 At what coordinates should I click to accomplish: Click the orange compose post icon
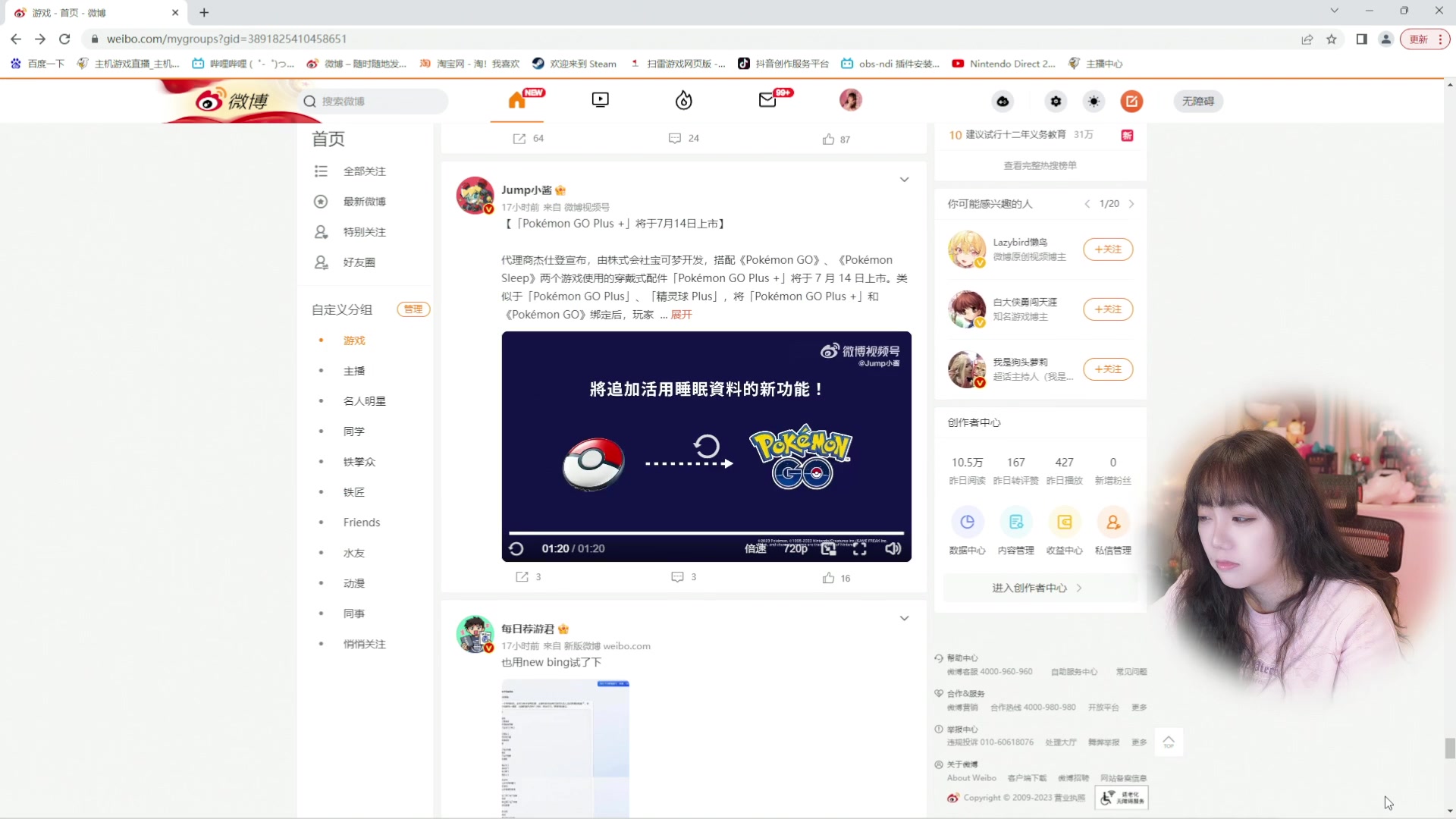[x=1131, y=101]
